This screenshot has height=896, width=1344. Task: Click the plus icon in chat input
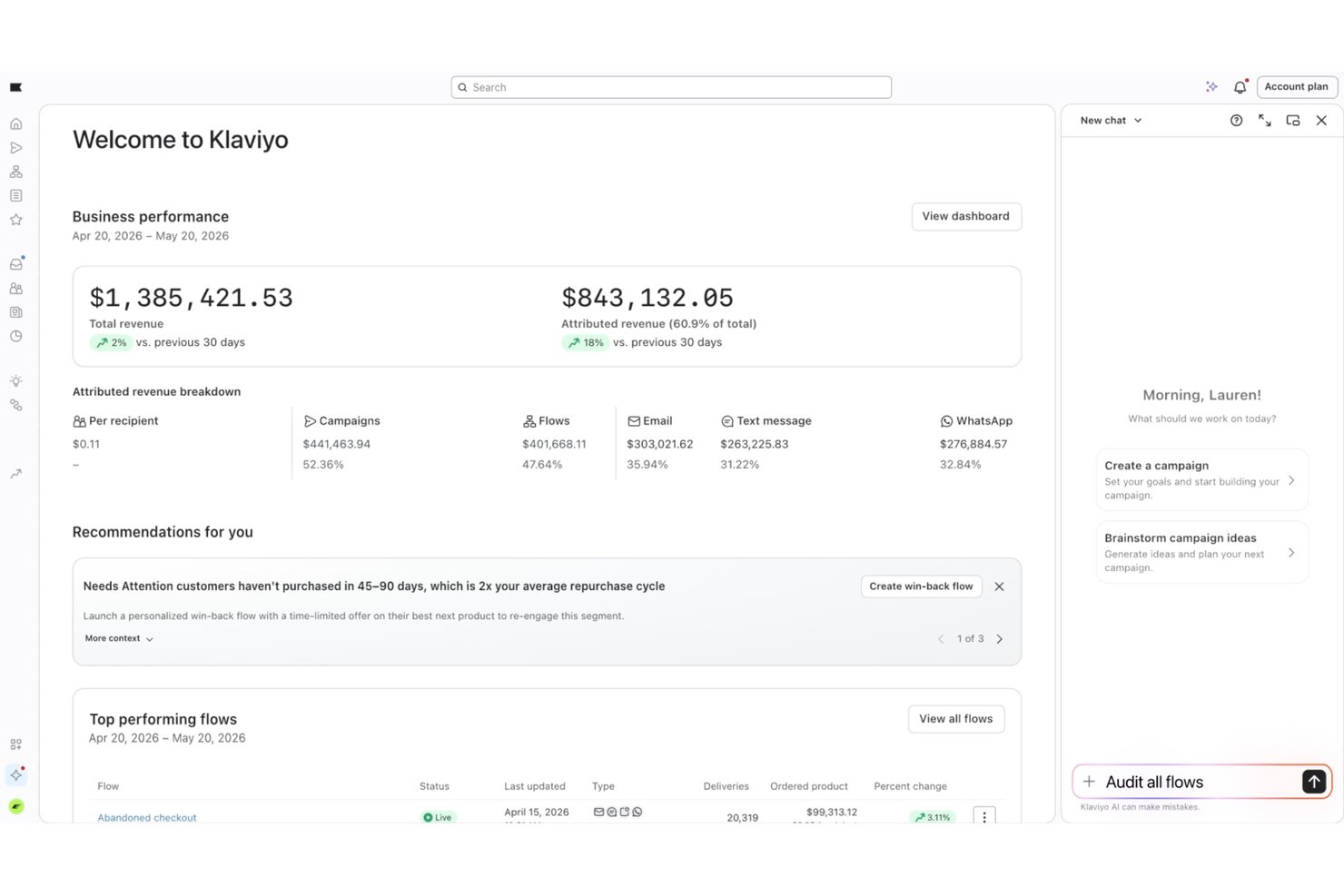(1089, 782)
